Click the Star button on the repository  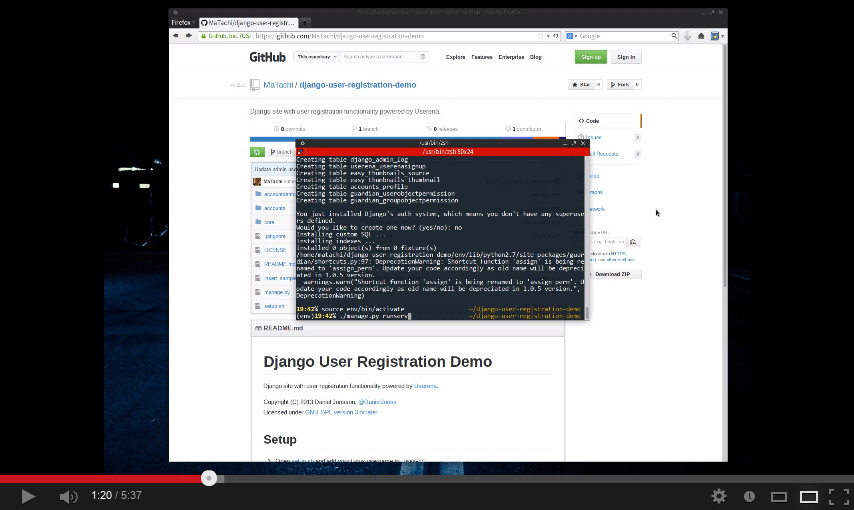coord(581,84)
